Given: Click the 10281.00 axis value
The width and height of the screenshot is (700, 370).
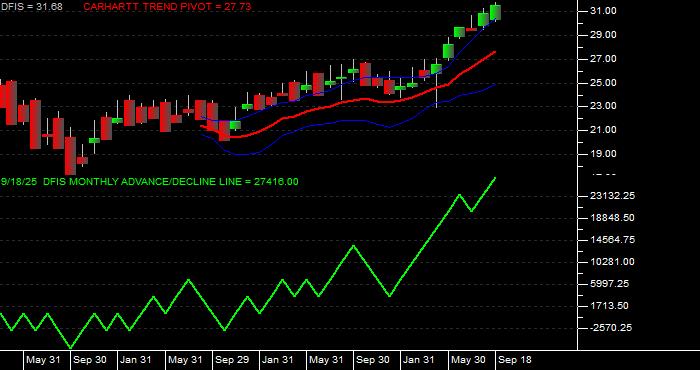Looking at the screenshot, I should click(x=612, y=262).
